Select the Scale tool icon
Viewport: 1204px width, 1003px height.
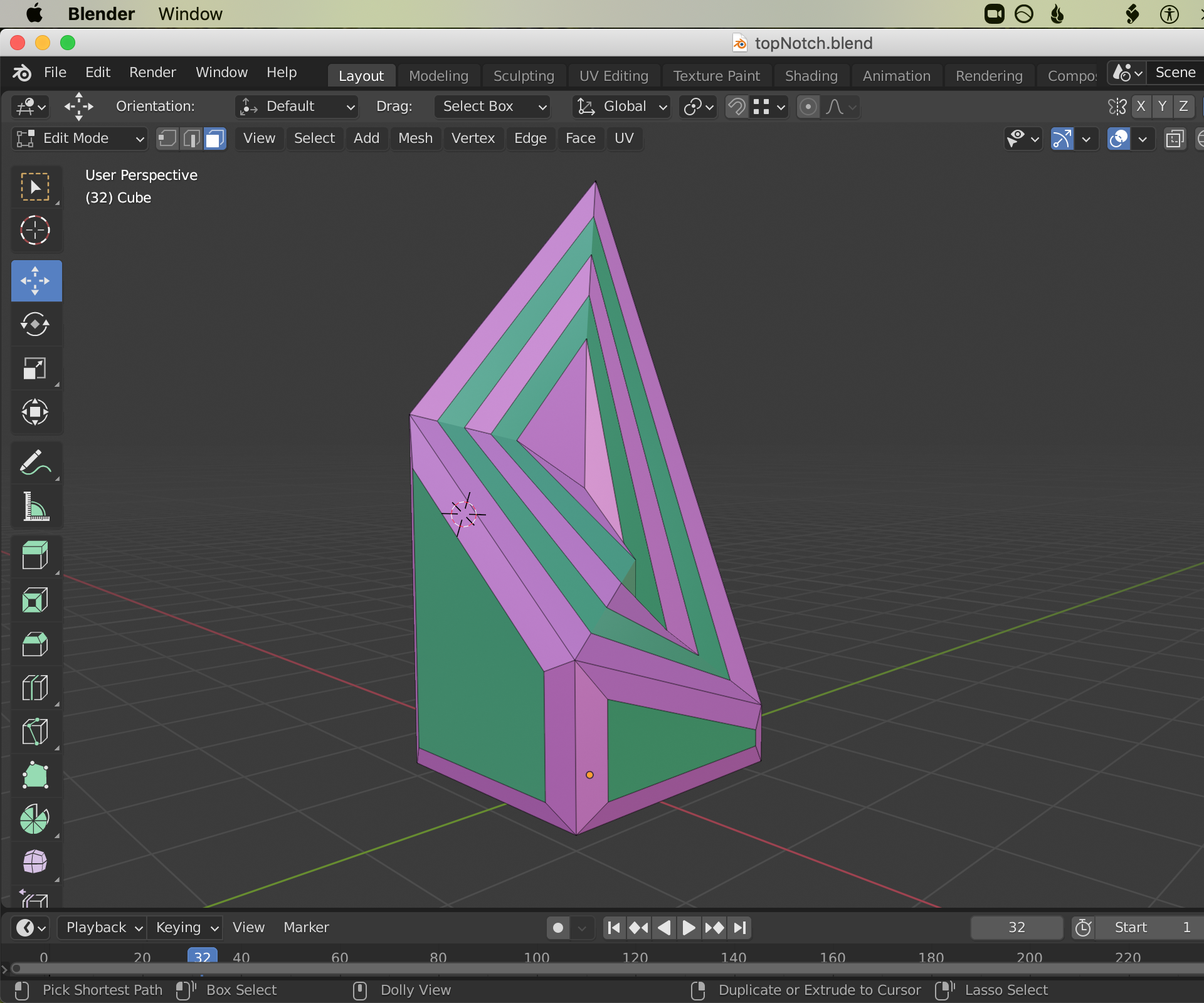(35, 369)
